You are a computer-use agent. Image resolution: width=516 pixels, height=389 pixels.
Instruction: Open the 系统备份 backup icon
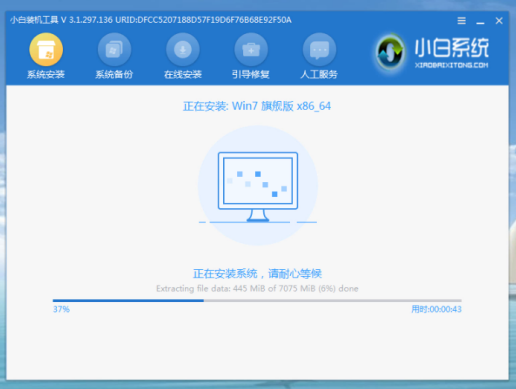[x=114, y=49]
